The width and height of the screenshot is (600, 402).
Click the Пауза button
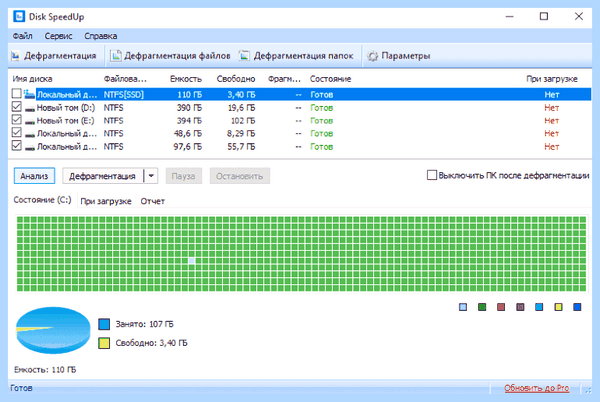183,176
